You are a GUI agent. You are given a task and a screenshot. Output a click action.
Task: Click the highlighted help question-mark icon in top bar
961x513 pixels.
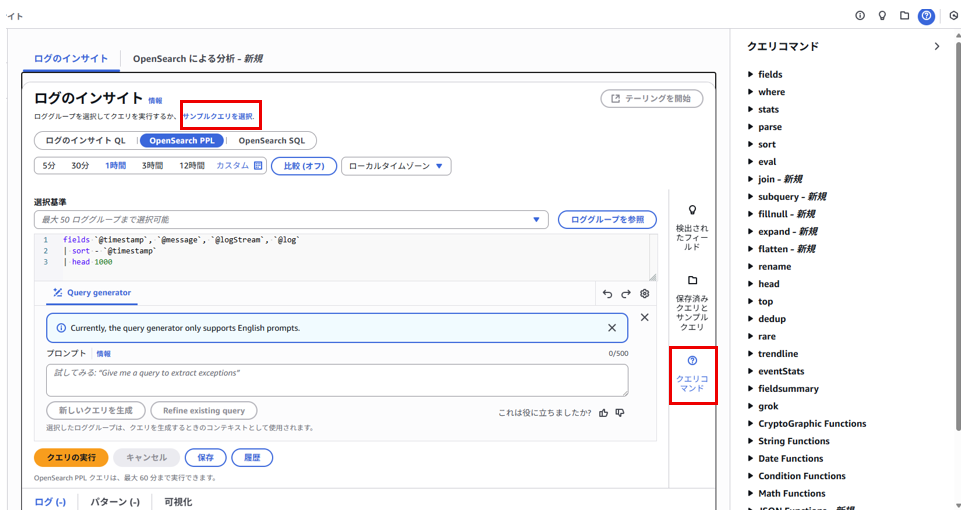point(926,16)
